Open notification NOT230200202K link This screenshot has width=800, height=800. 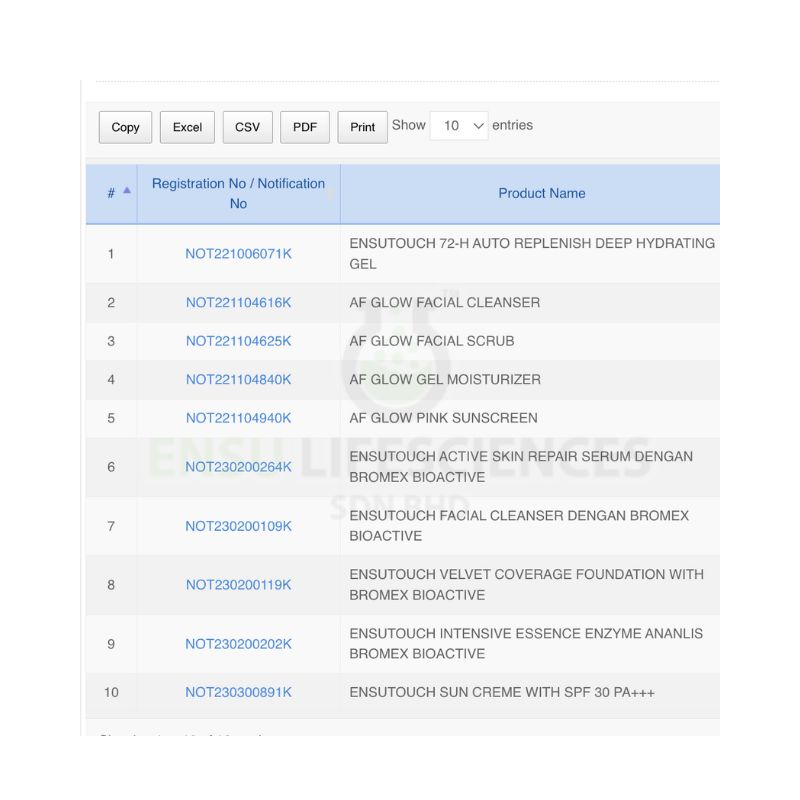[x=238, y=644]
